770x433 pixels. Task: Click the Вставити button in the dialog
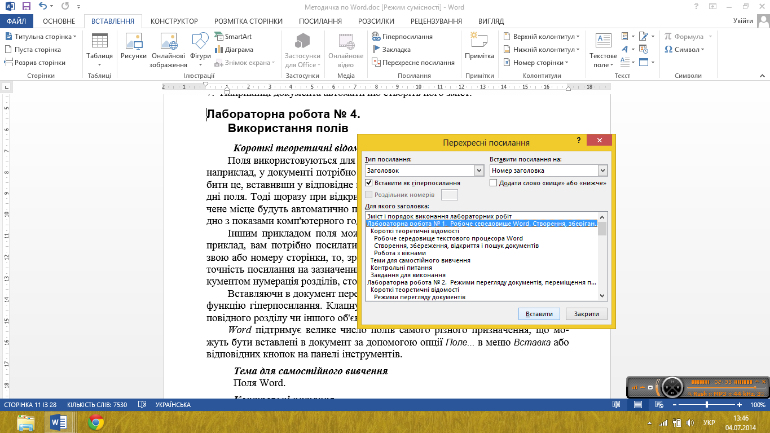[539, 314]
